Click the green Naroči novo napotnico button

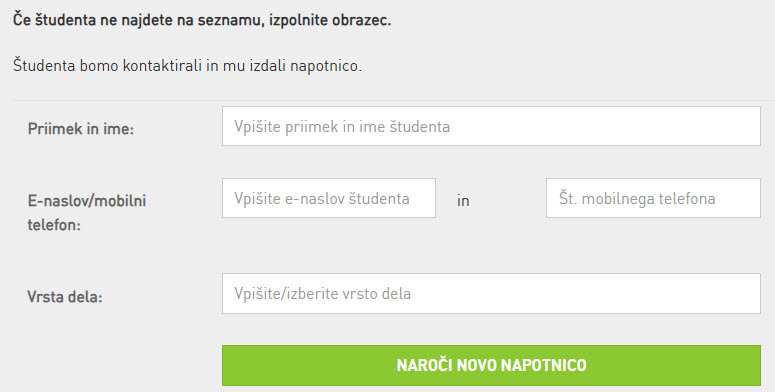pyautogui.click(x=491, y=365)
